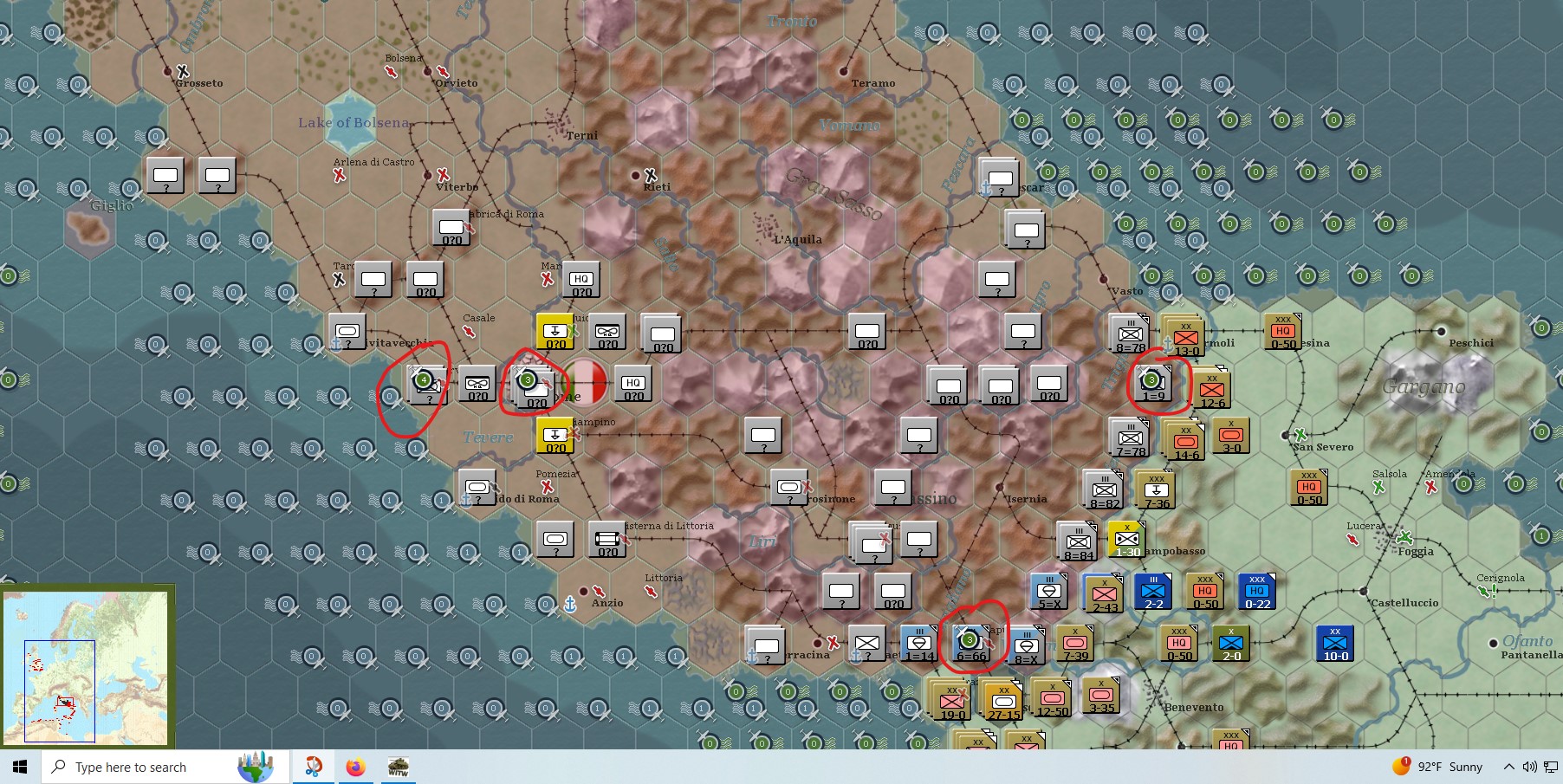Select the 5=X German regiment counter

(1049, 591)
